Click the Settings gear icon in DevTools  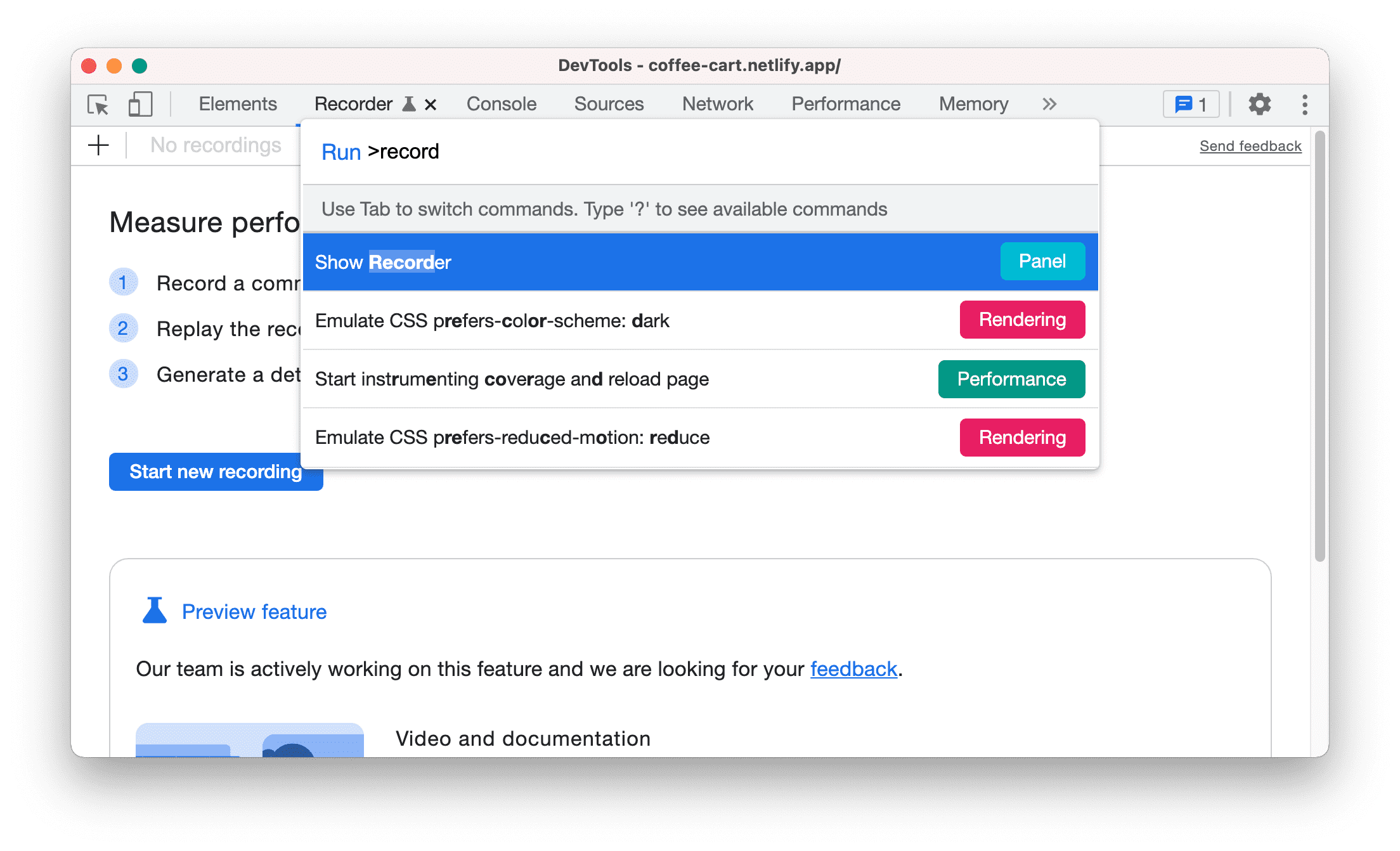1258,104
